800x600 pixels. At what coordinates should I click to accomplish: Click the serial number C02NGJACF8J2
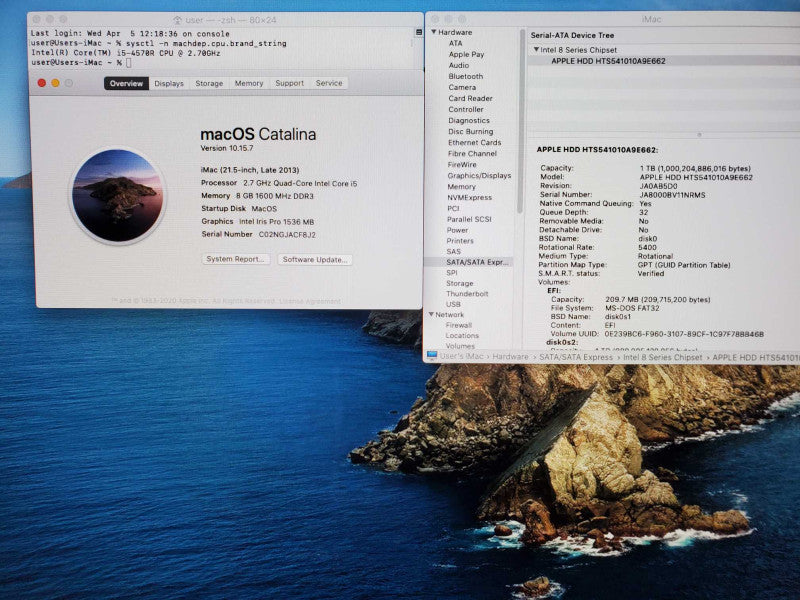[287, 235]
